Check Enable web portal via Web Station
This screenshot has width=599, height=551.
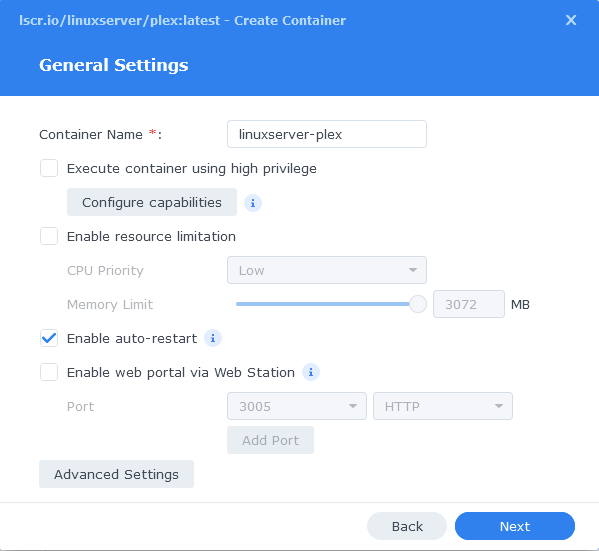click(49, 372)
